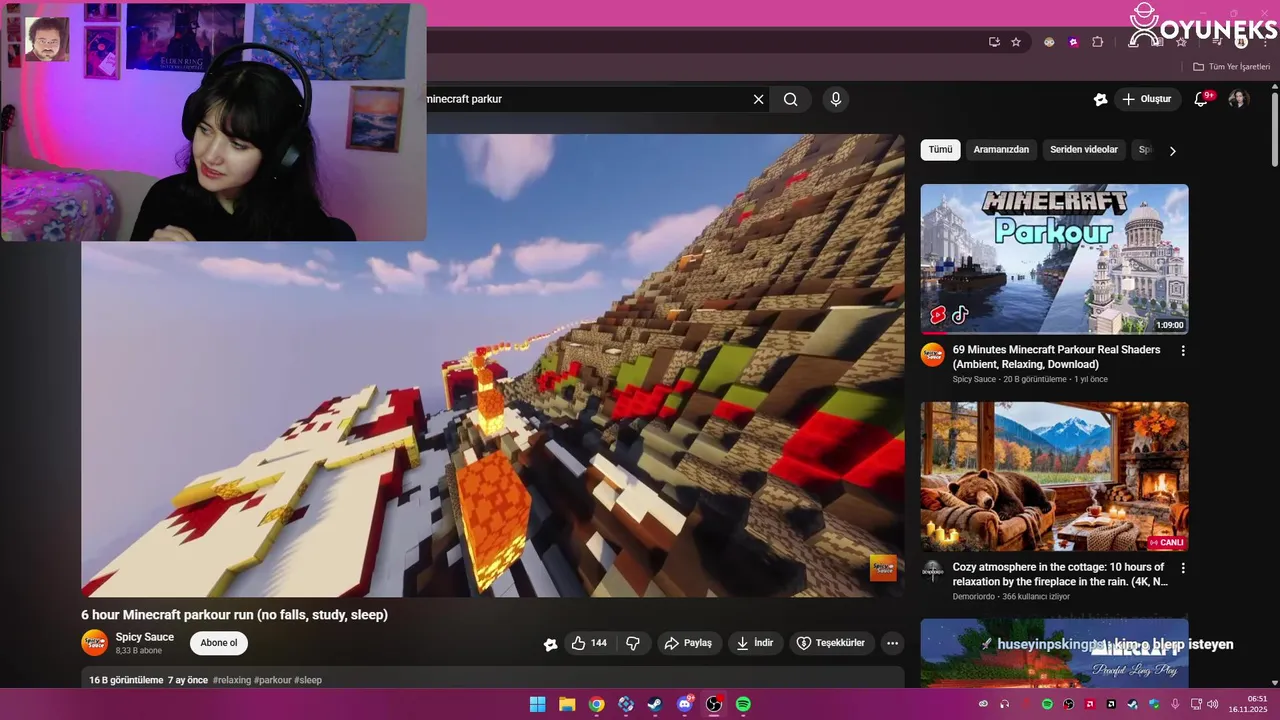Start voice search with the microphone icon

click(836, 99)
